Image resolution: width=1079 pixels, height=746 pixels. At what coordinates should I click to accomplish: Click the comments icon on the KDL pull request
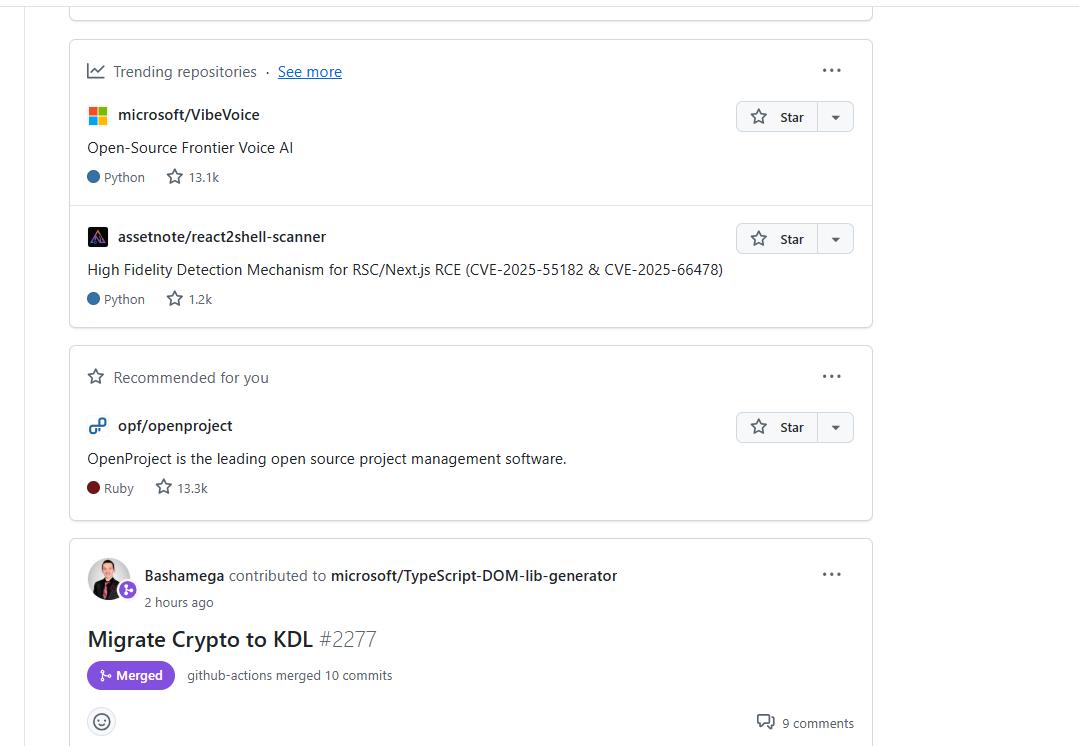[765, 722]
